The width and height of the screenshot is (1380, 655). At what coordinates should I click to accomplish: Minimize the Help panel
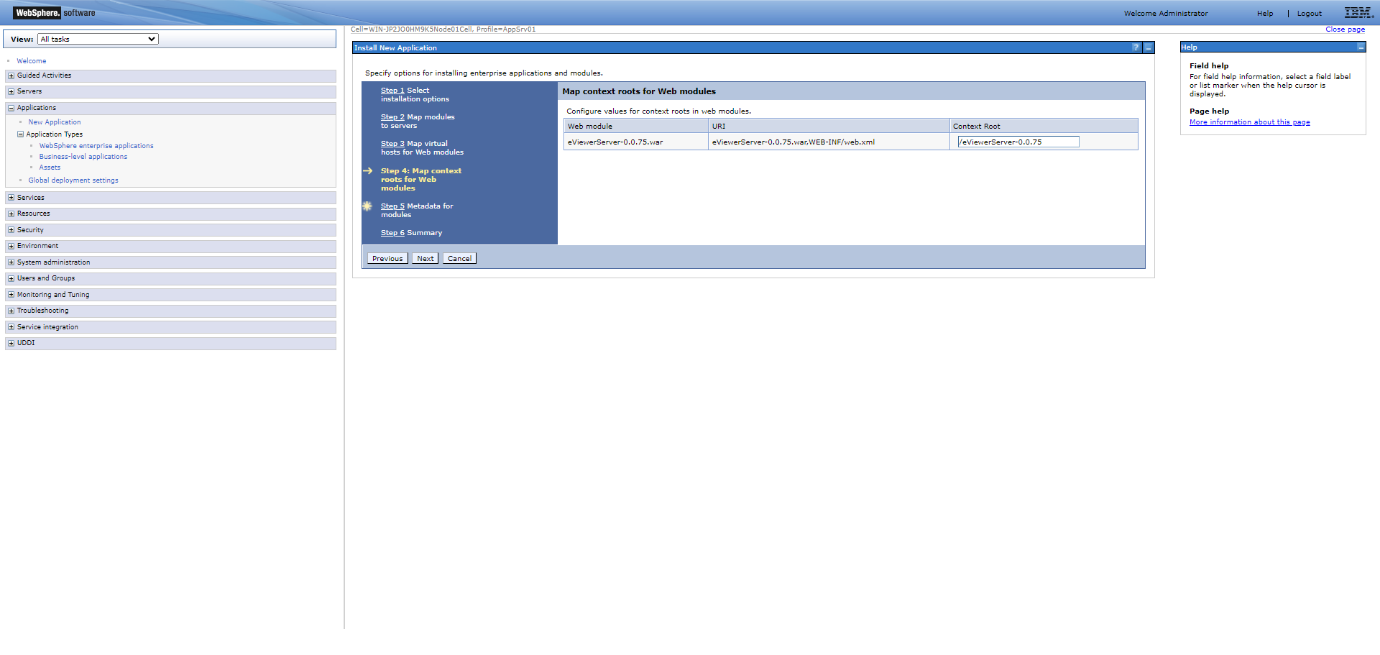click(1361, 47)
